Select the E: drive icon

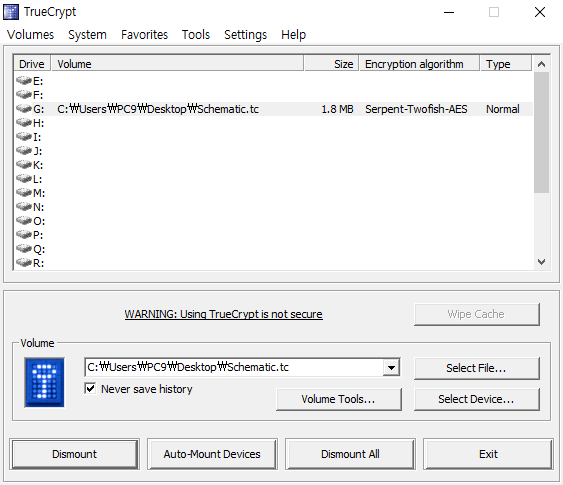24,80
